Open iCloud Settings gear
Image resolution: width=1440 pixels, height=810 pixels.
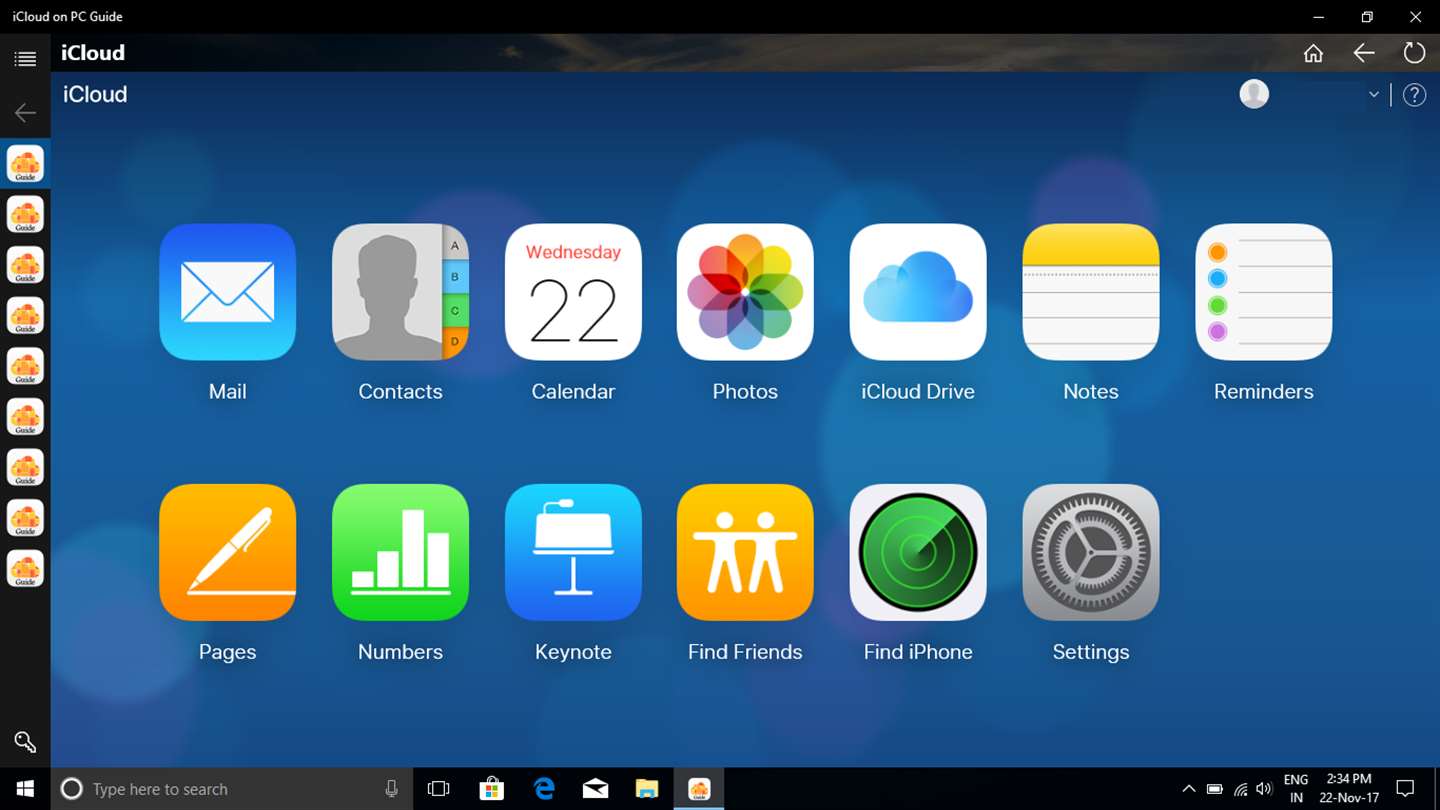(1091, 553)
